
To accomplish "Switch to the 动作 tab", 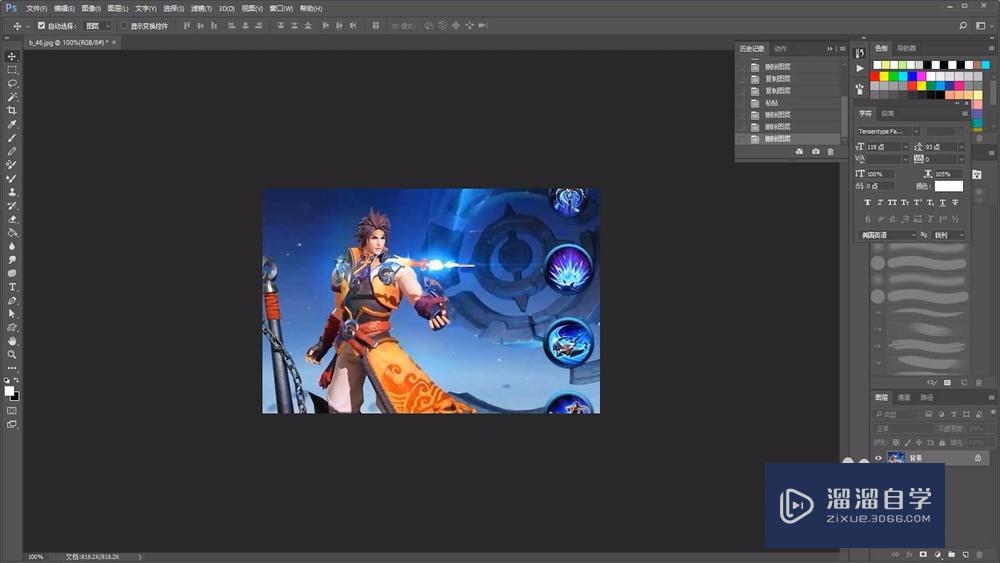I will tap(781, 48).
